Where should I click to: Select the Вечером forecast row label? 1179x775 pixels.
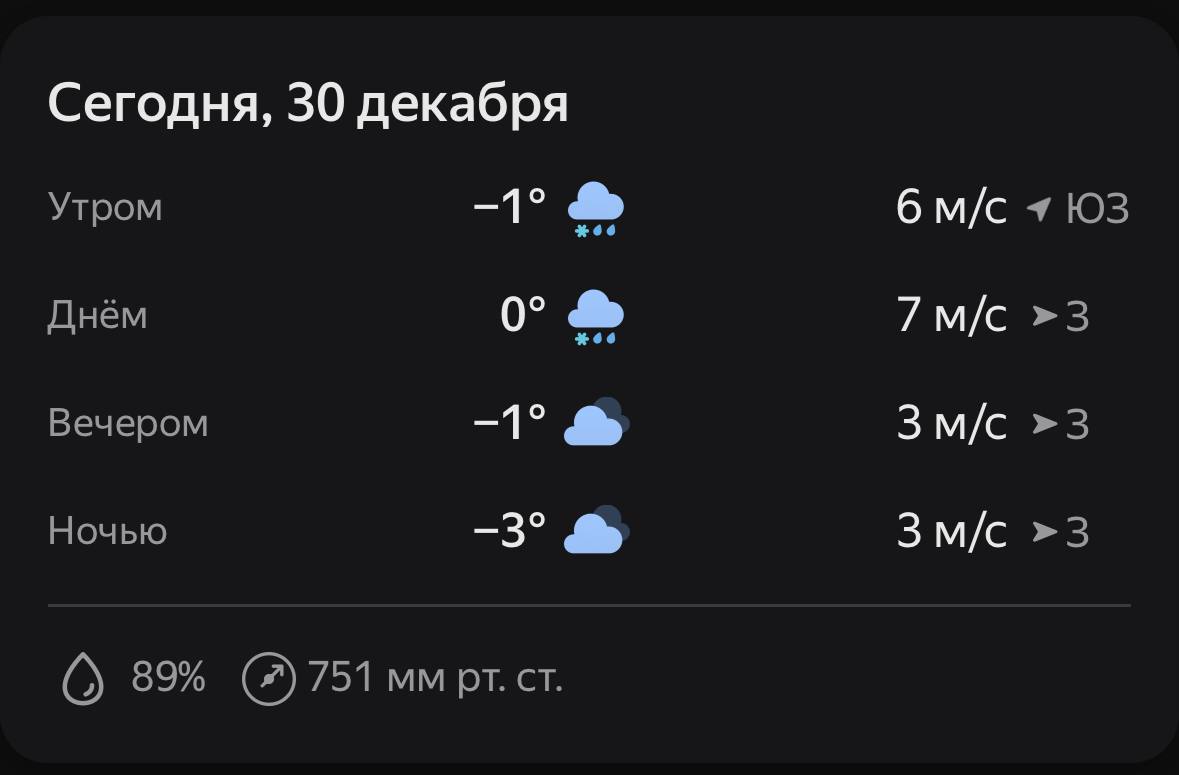(128, 424)
